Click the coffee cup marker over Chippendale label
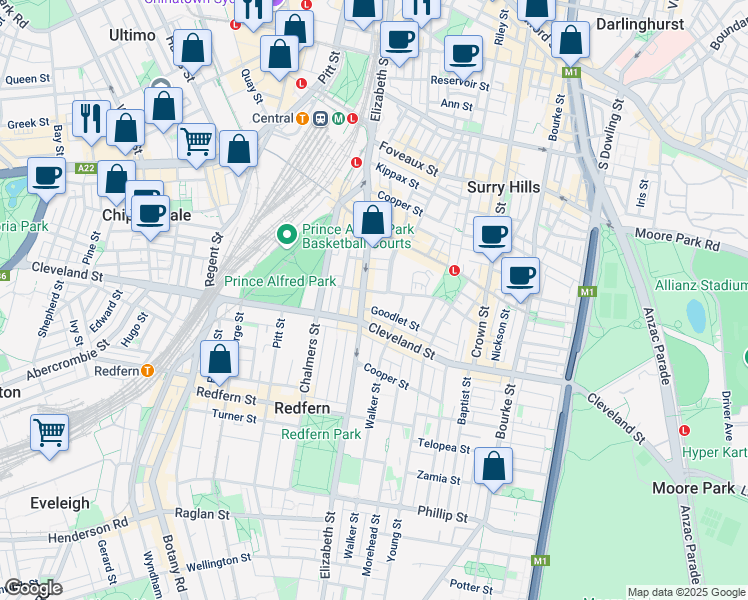This screenshot has height=600, width=748. [150, 217]
